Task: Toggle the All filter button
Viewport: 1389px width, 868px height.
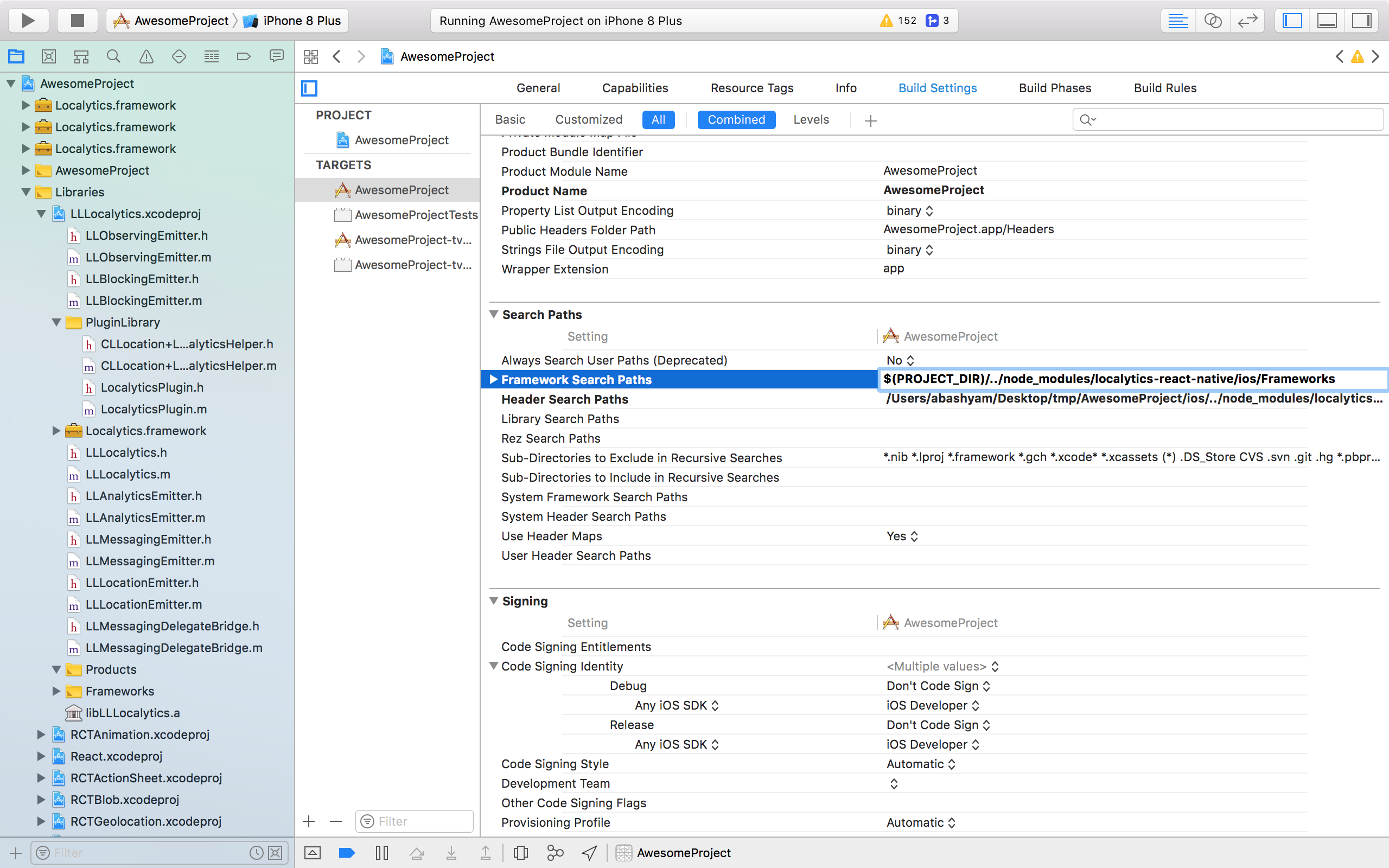Action: tap(659, 119)
